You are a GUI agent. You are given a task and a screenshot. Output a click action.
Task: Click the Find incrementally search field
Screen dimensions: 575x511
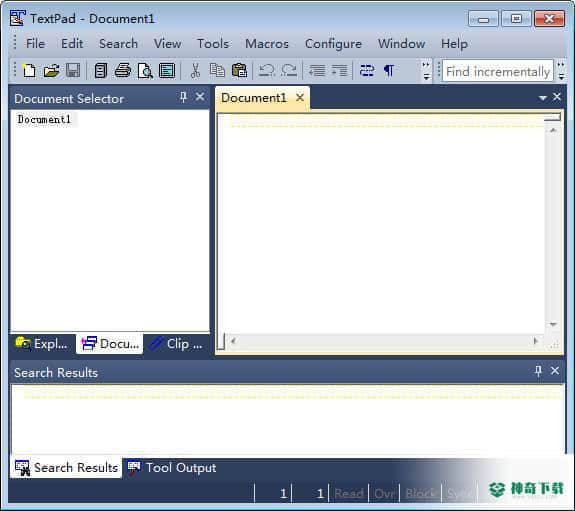(x=498, y=71)
